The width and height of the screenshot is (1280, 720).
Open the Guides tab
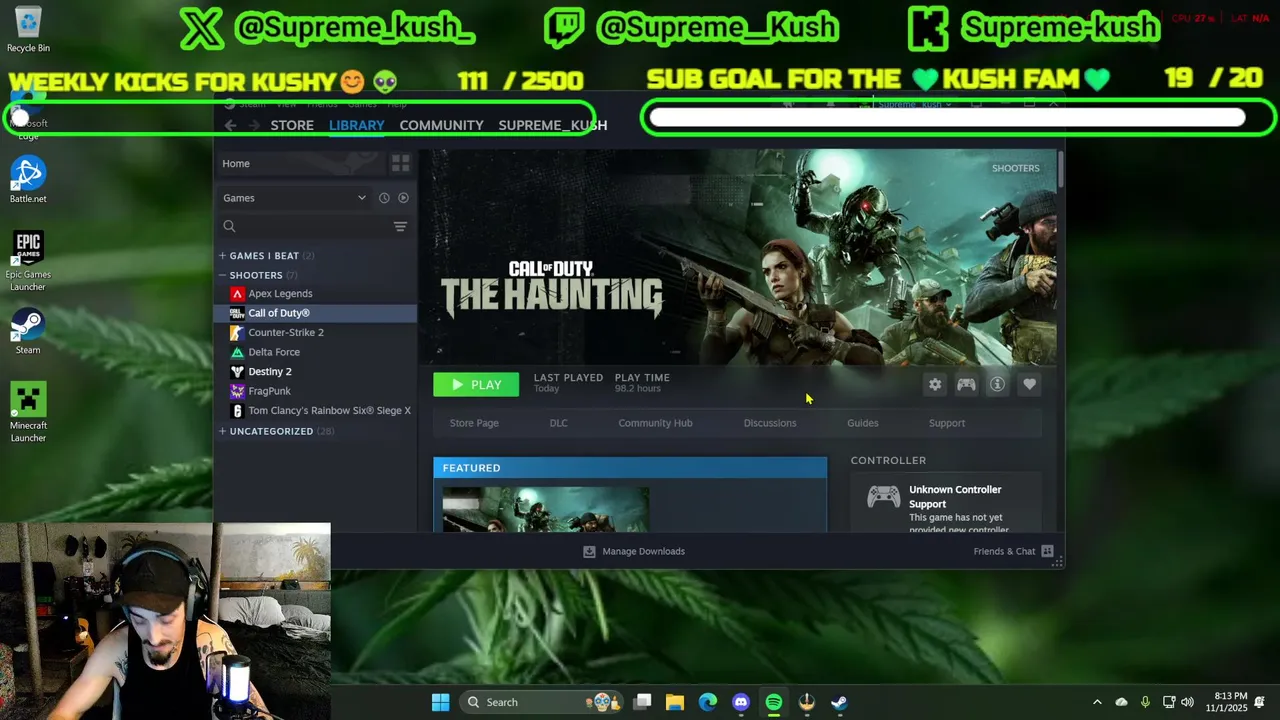862,423
